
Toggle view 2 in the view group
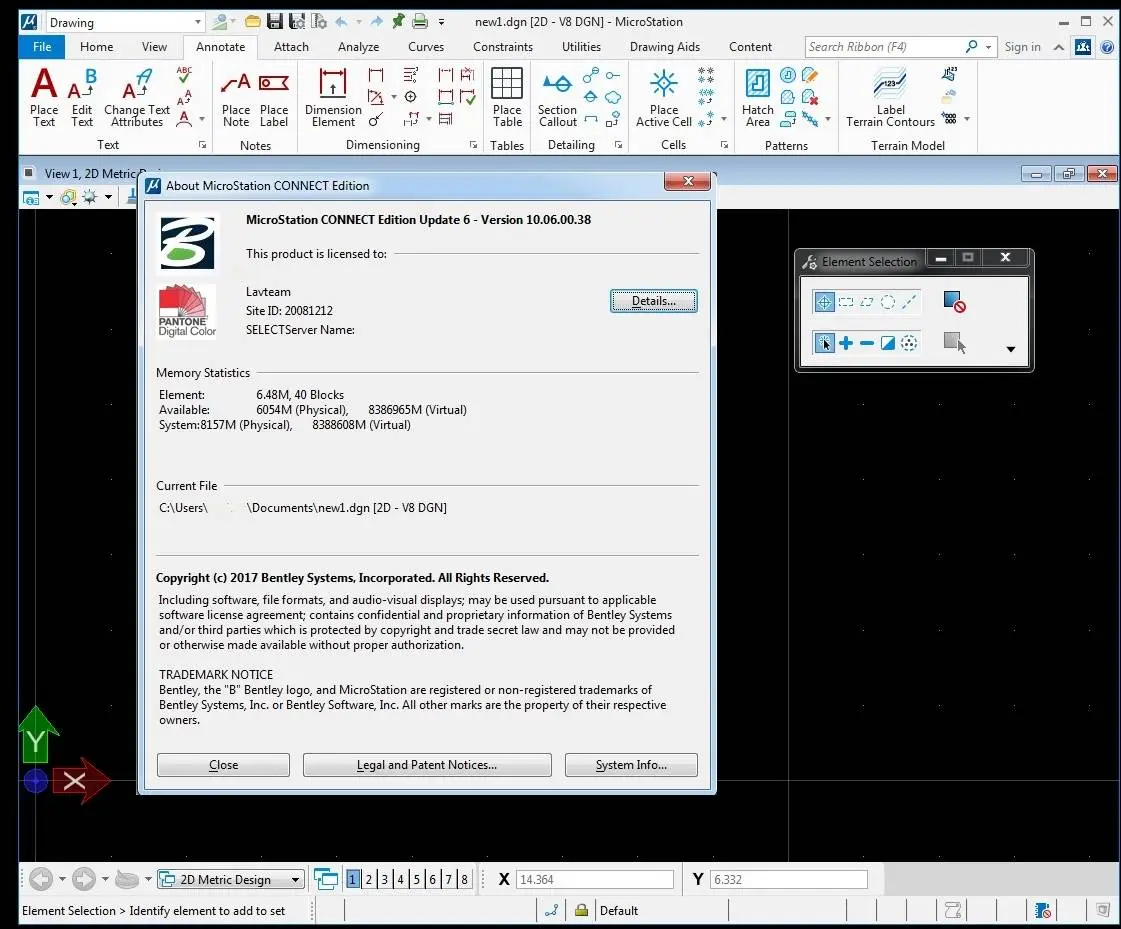click(x=369, y=879)
